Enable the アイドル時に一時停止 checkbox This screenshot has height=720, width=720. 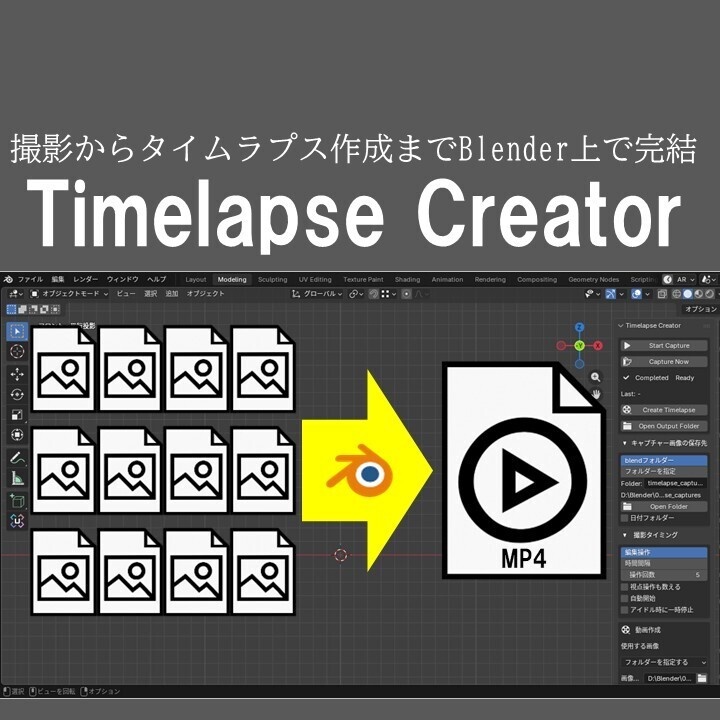pos(624,610)
